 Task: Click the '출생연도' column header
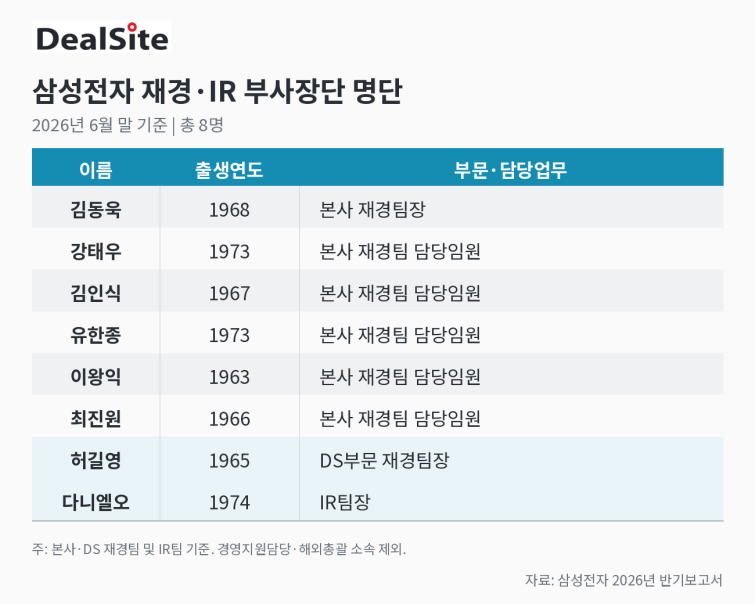coord(229,170)
